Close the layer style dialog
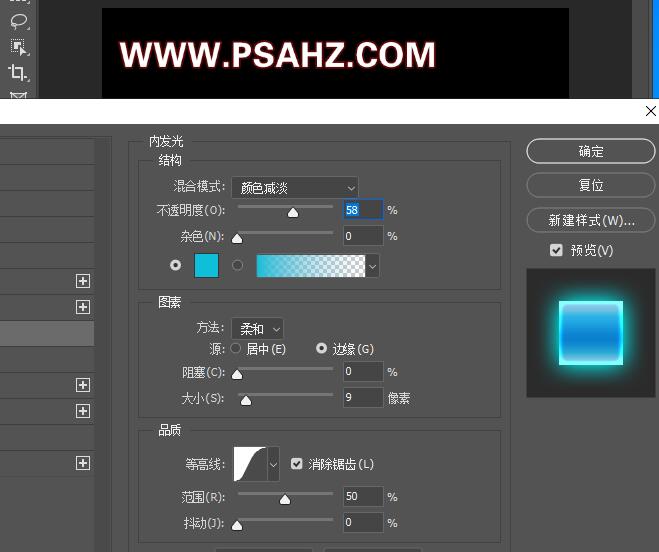The height and width of the screenshot is (552, 659). click(651, 111)
